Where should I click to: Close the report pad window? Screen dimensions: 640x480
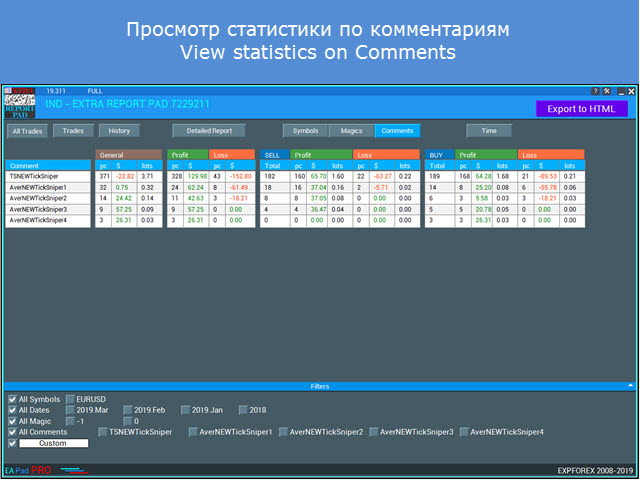[x=631, y=91]
